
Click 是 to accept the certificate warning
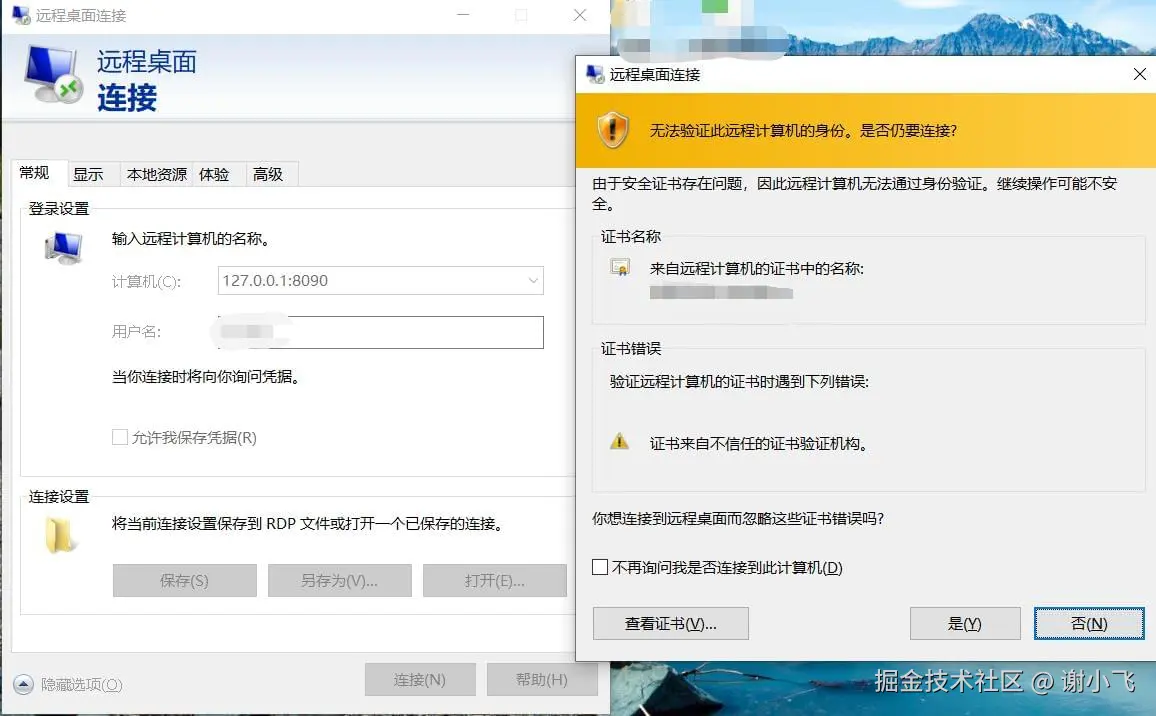(964, 623)
